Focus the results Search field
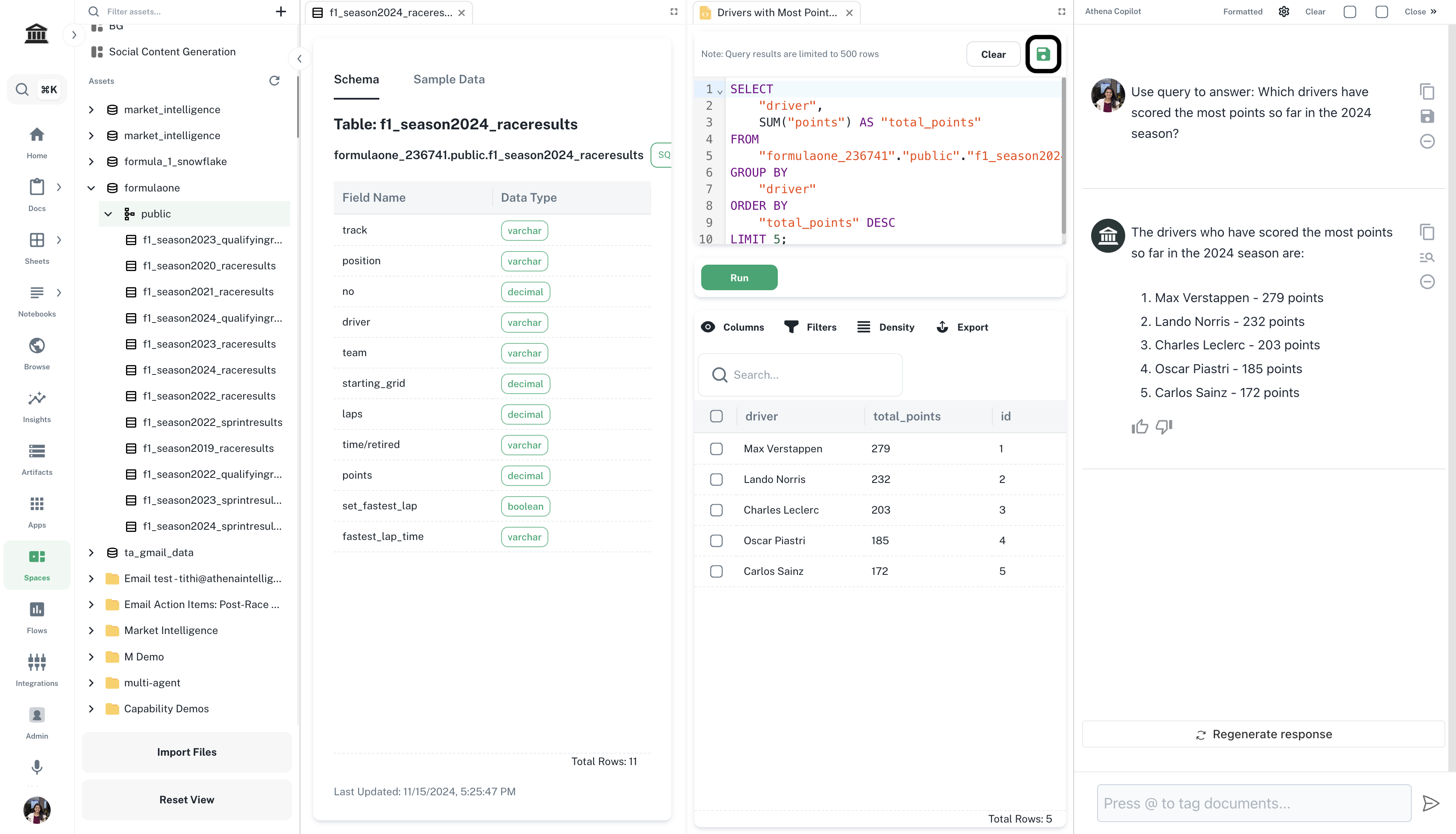The height and width of the screenshot is (834, 1456). coord(800,374)
